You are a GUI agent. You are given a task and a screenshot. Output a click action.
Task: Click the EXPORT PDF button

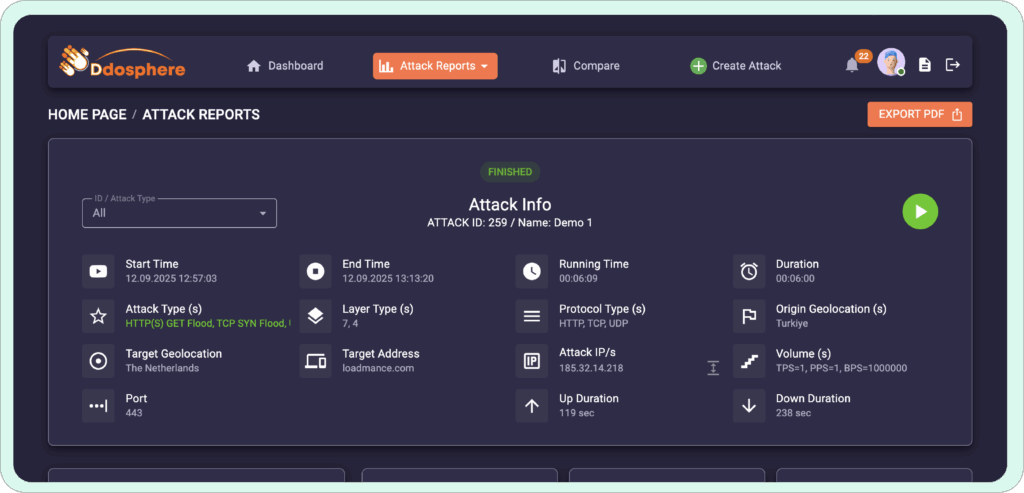919,114
